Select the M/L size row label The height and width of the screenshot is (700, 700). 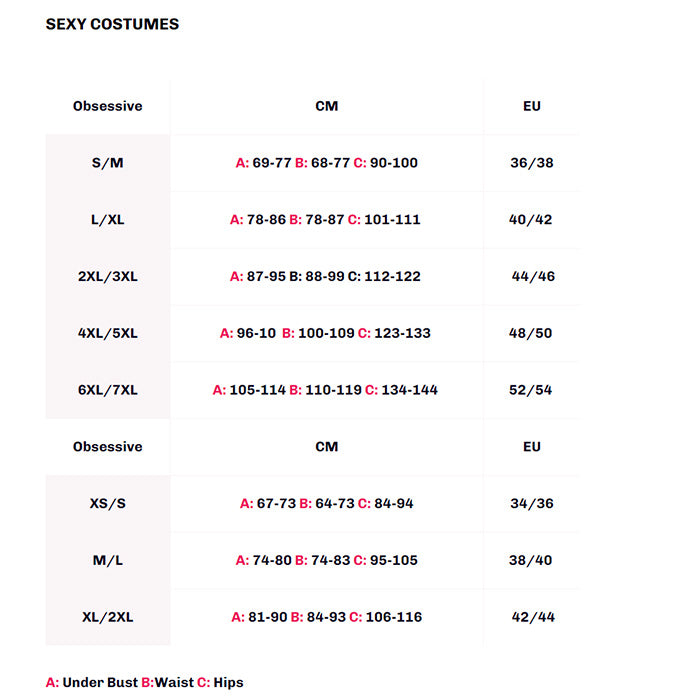[x=107, y=561]
